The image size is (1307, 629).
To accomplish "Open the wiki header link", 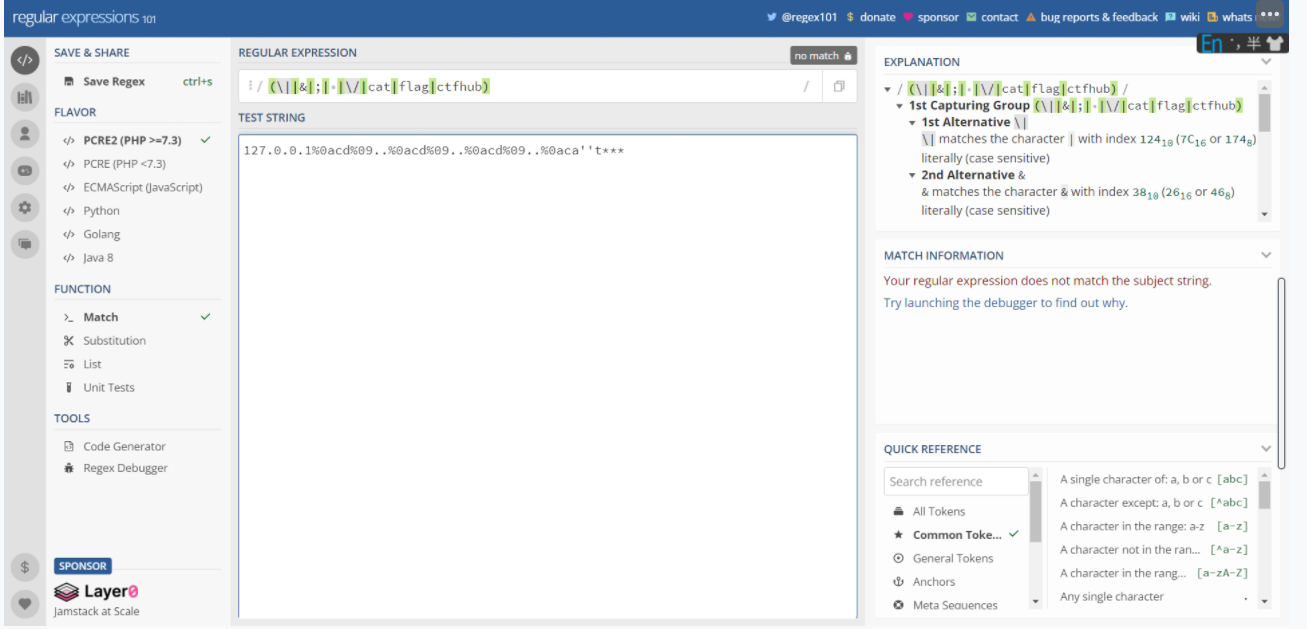I will click(x=1182, y=17).
